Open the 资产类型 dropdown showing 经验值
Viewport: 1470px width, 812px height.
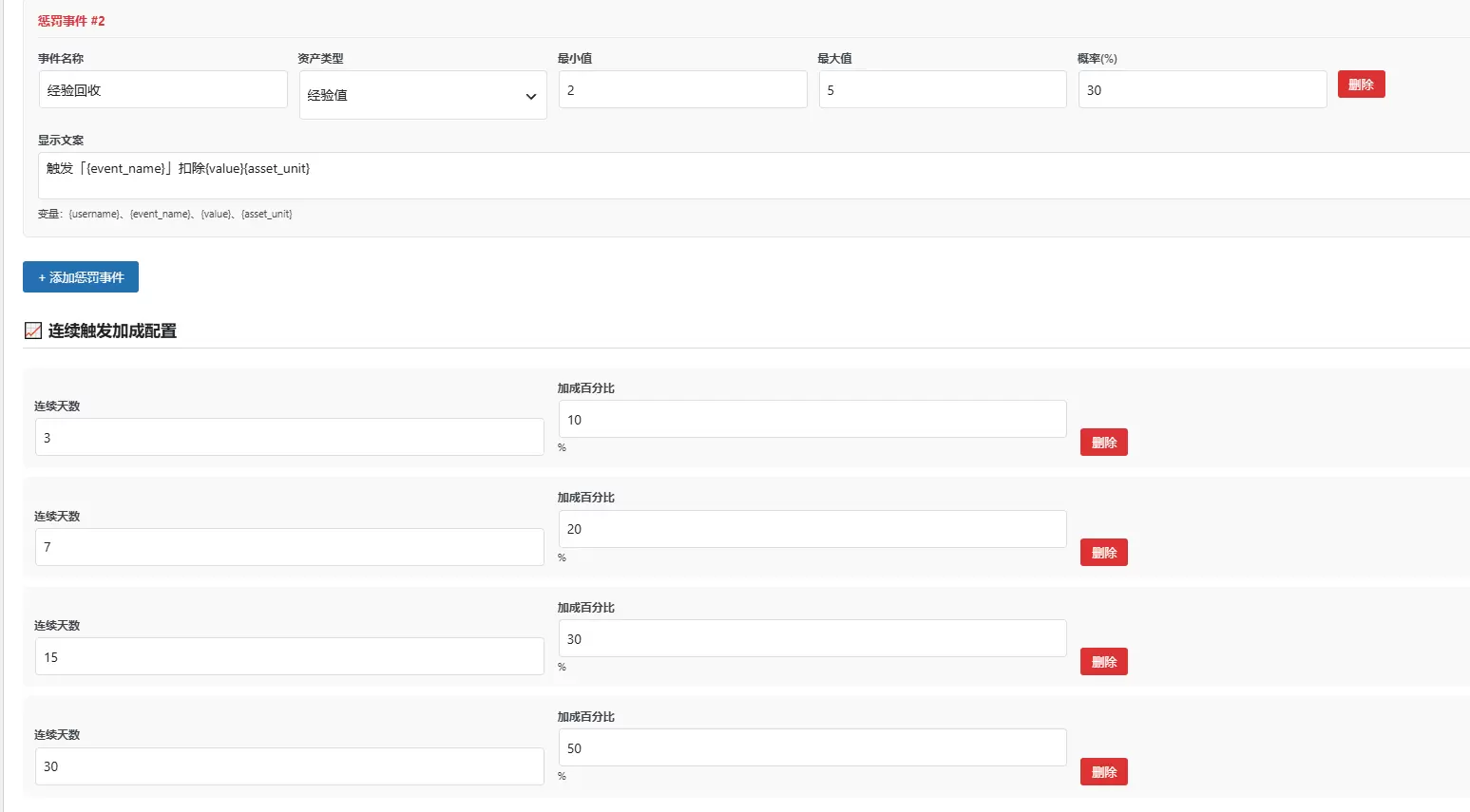[423, 95]
